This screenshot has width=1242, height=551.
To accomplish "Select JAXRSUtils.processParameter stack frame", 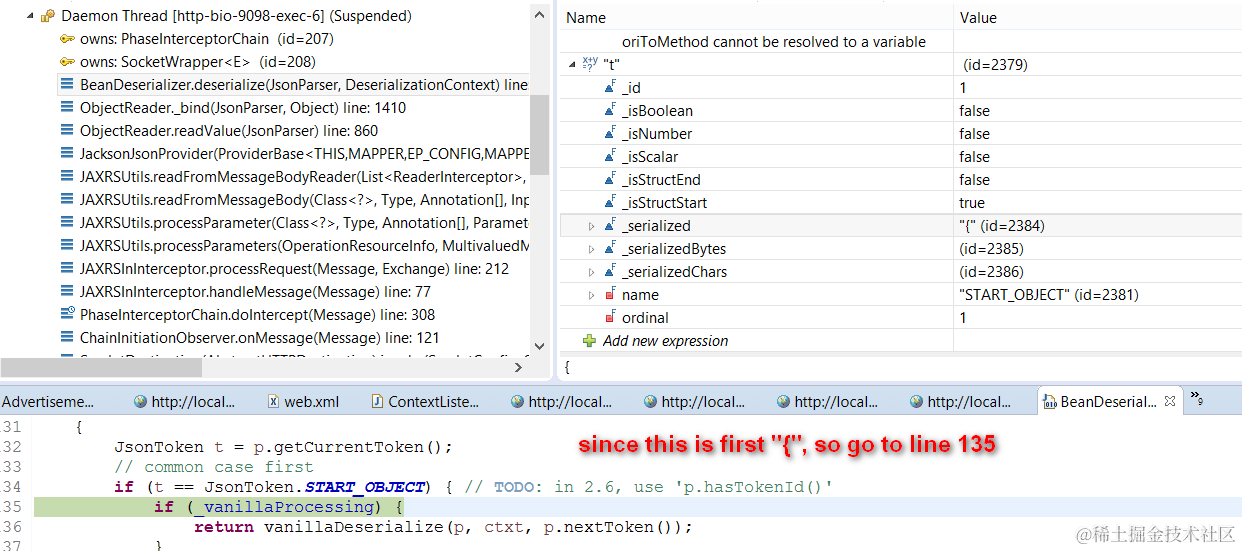I will click(304, 223).
